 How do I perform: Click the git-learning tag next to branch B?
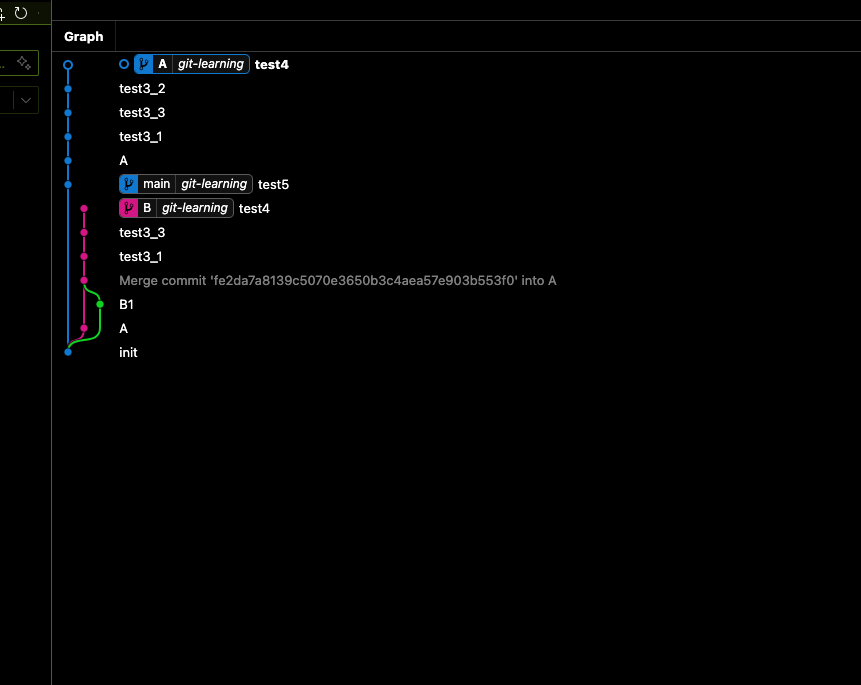195,208
